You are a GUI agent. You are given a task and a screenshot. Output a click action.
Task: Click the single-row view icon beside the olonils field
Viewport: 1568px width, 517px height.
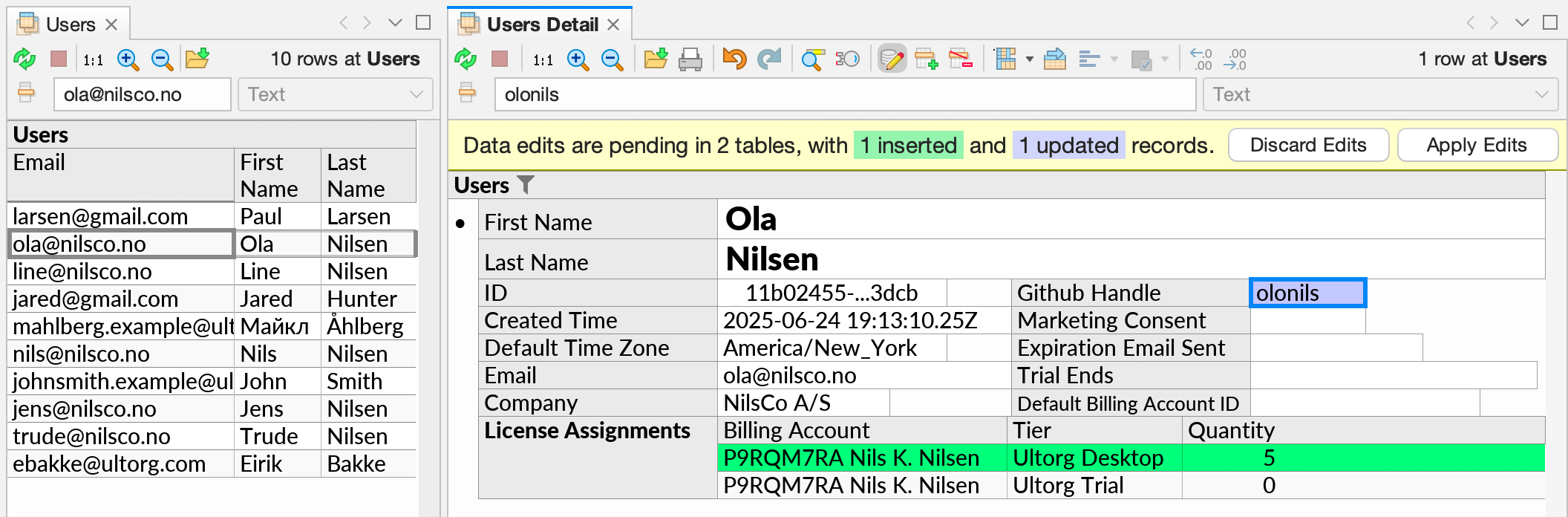pyautogui.click(x=467, y=94)
